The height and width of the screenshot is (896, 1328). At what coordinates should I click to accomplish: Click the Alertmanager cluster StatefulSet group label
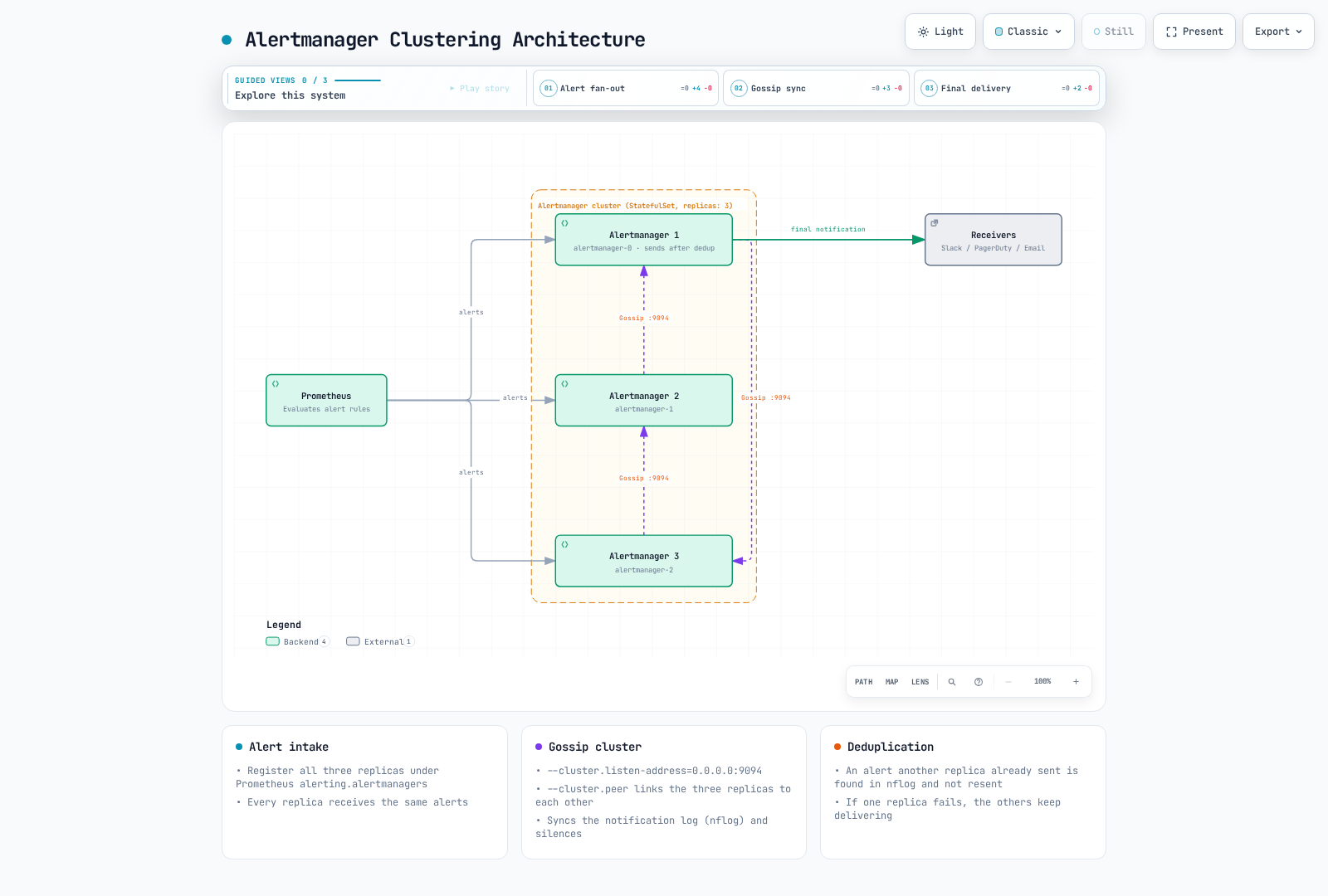pyautogui.click(x=635, y=206)
